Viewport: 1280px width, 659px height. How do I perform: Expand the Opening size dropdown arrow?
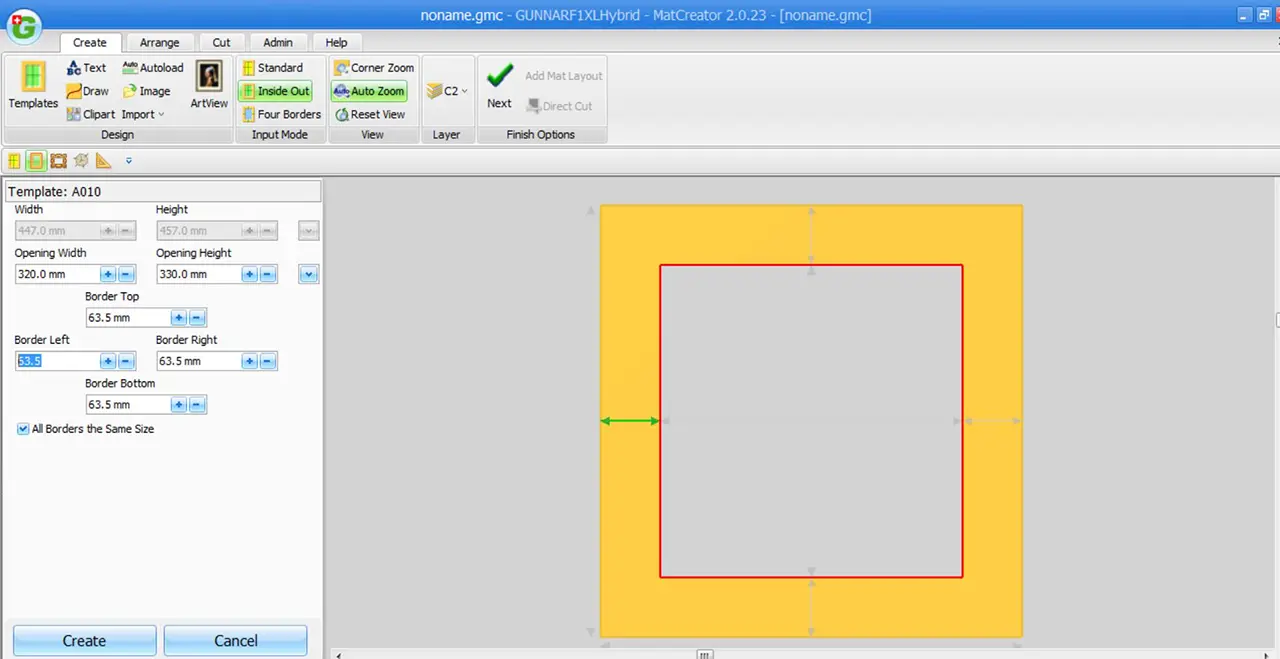[x=309, y=274]
